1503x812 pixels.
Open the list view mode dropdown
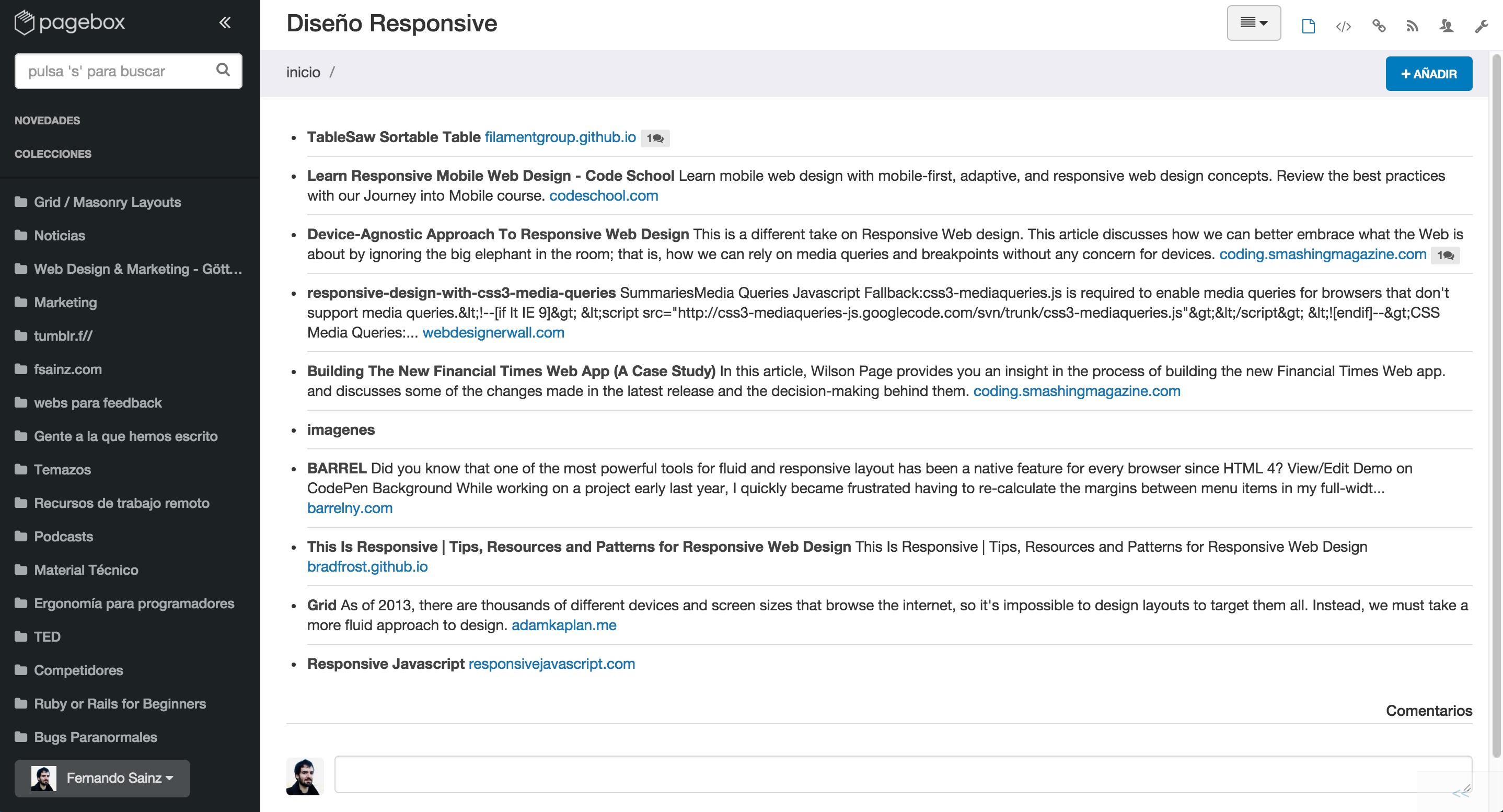coord(1254,24)
